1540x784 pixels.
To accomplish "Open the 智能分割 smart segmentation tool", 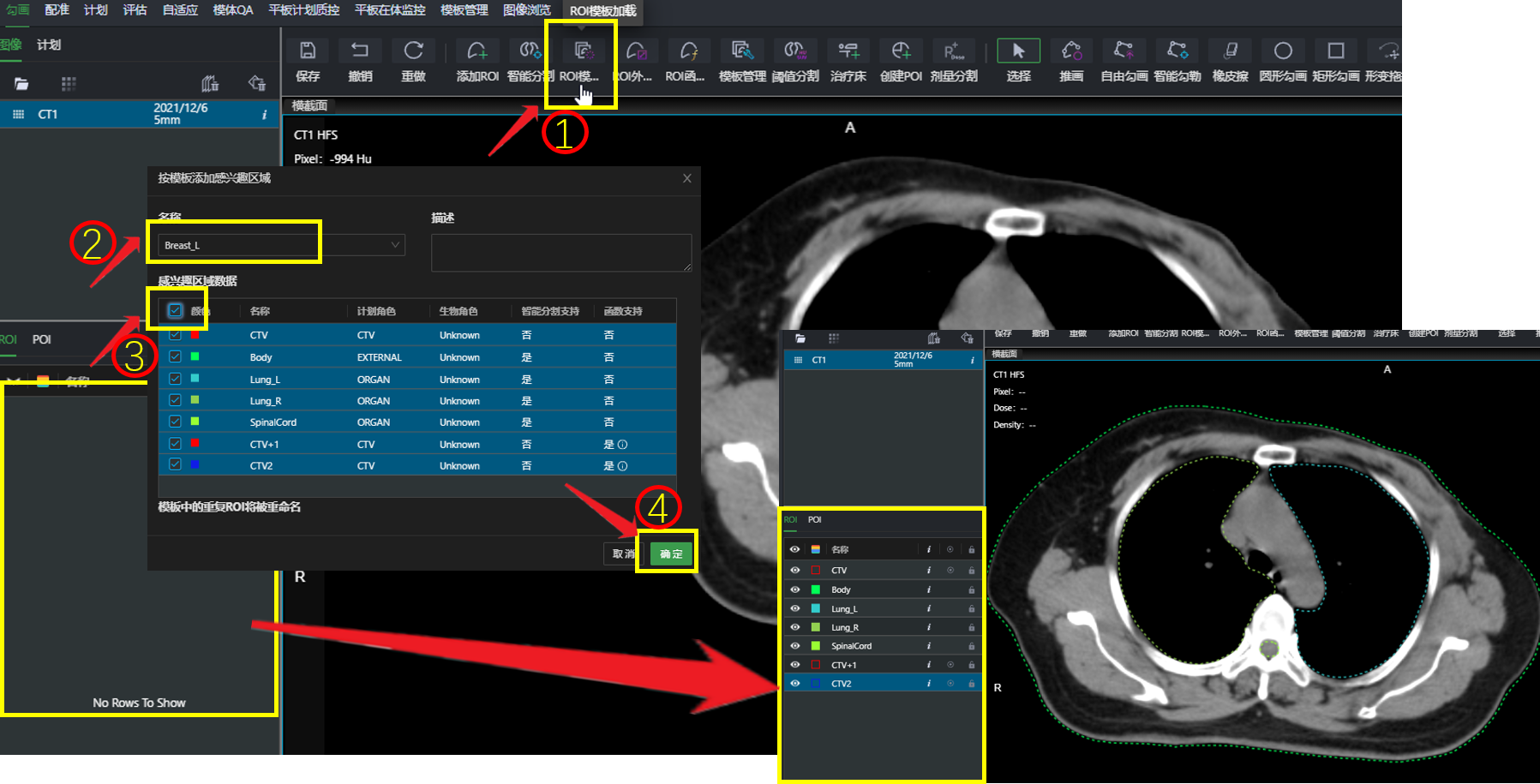I will coord(530,51).
